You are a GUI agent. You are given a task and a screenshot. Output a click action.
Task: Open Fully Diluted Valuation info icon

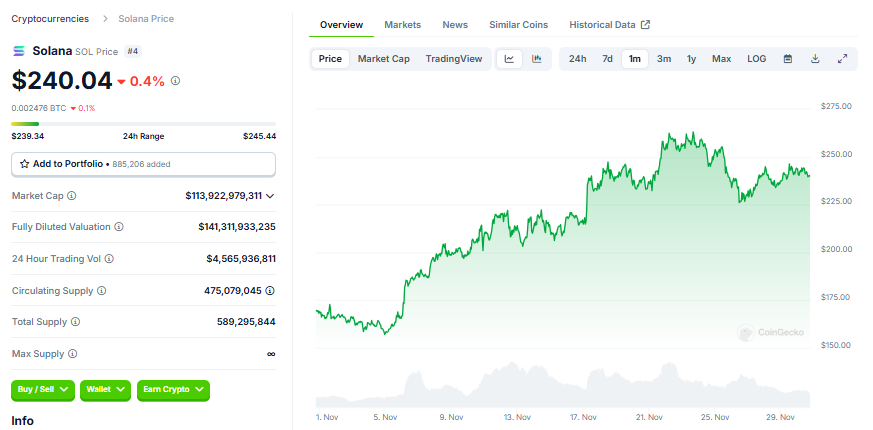tap(119, 227)
